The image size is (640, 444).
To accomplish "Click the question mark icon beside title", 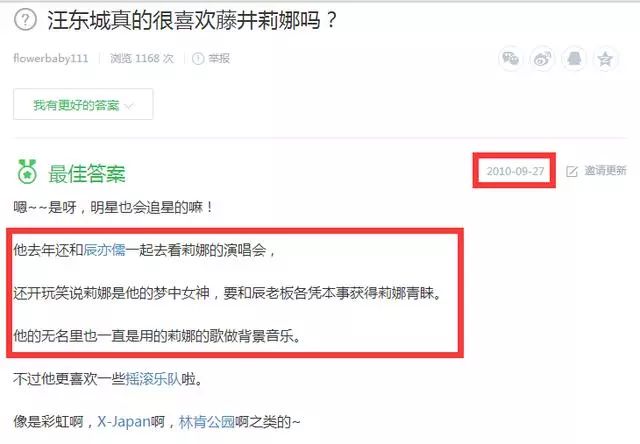I will click(x=25, y=20).
